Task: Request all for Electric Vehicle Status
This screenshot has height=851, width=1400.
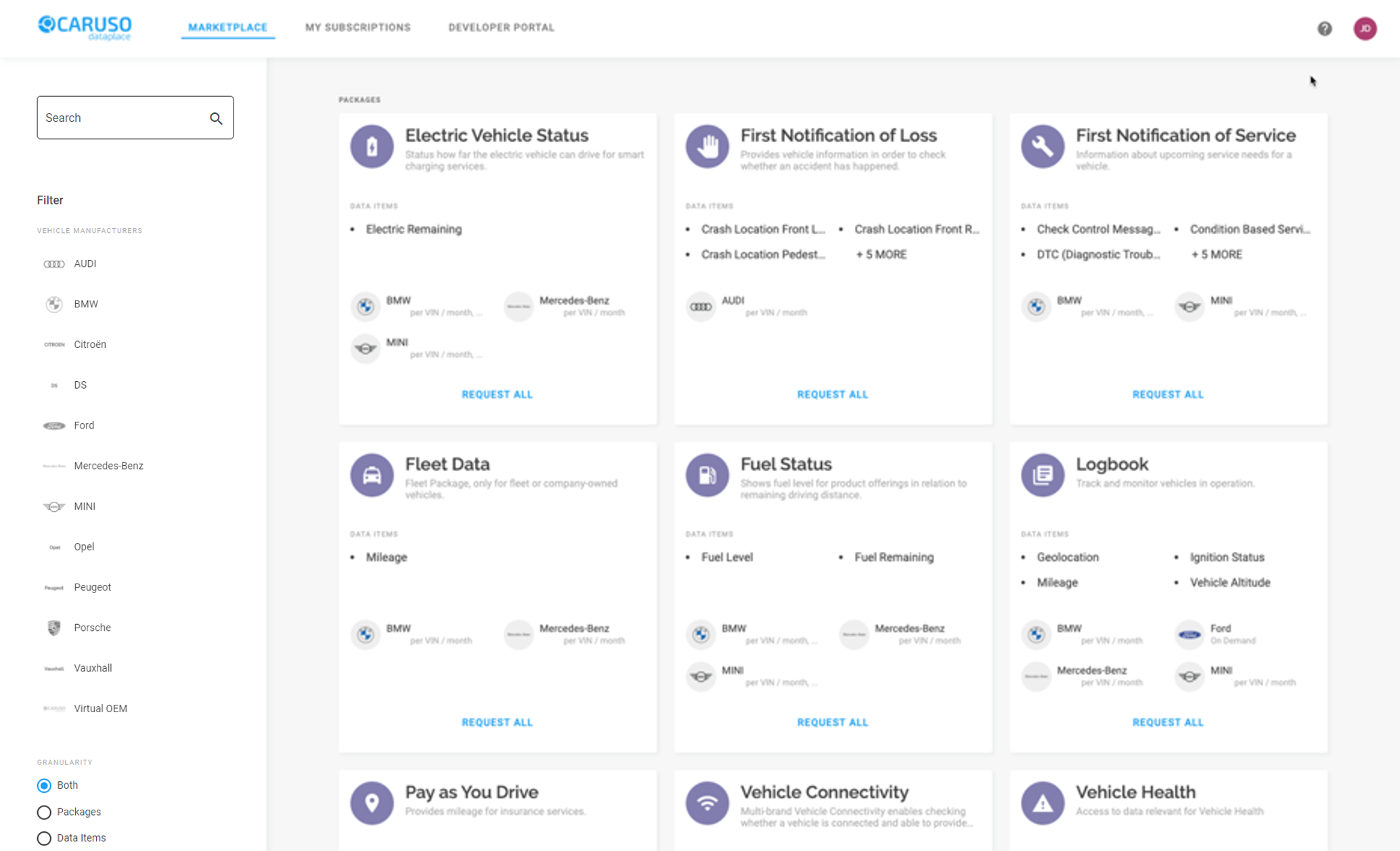Action: (497, 395)
